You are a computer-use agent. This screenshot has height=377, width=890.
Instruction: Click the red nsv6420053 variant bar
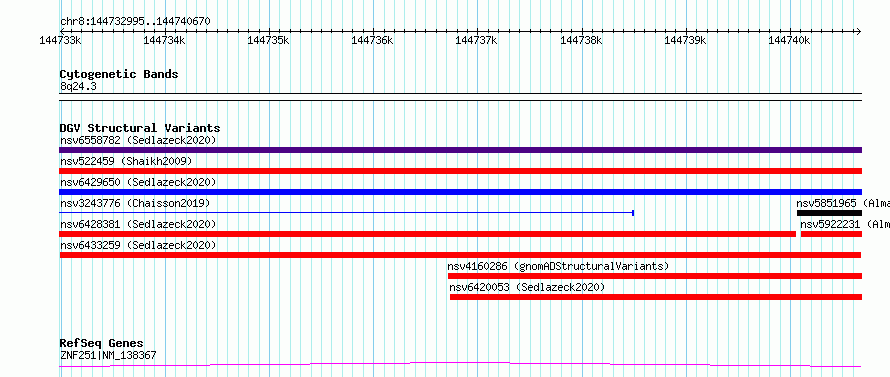pos(656,297)
